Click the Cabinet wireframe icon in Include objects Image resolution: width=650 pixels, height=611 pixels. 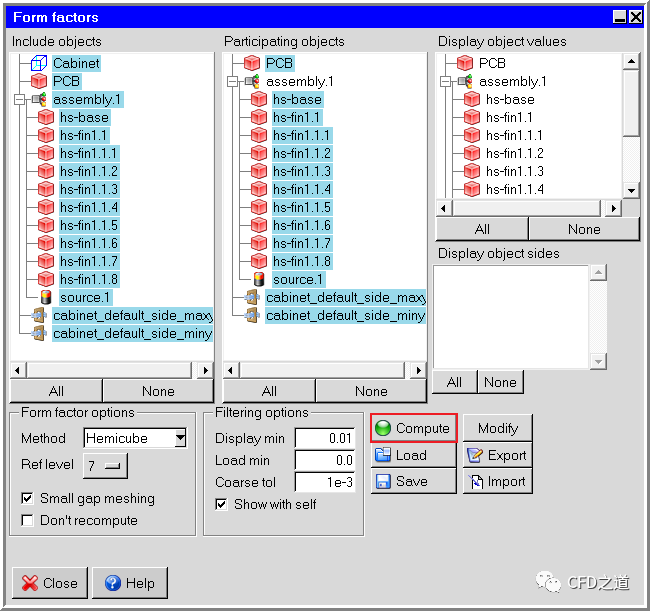[39, 63]
